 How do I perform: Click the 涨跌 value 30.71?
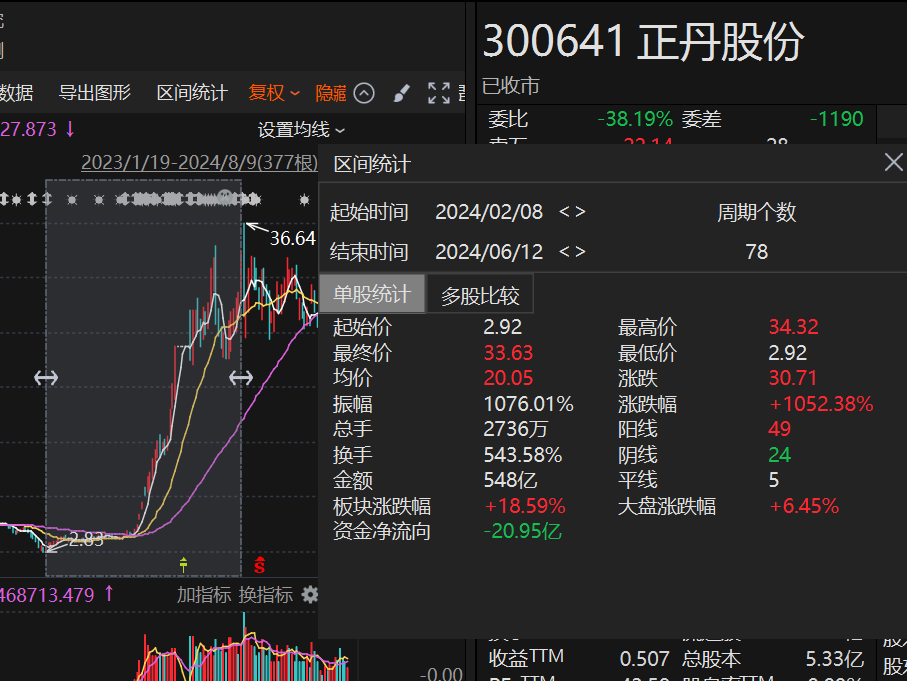coord(792,378)
